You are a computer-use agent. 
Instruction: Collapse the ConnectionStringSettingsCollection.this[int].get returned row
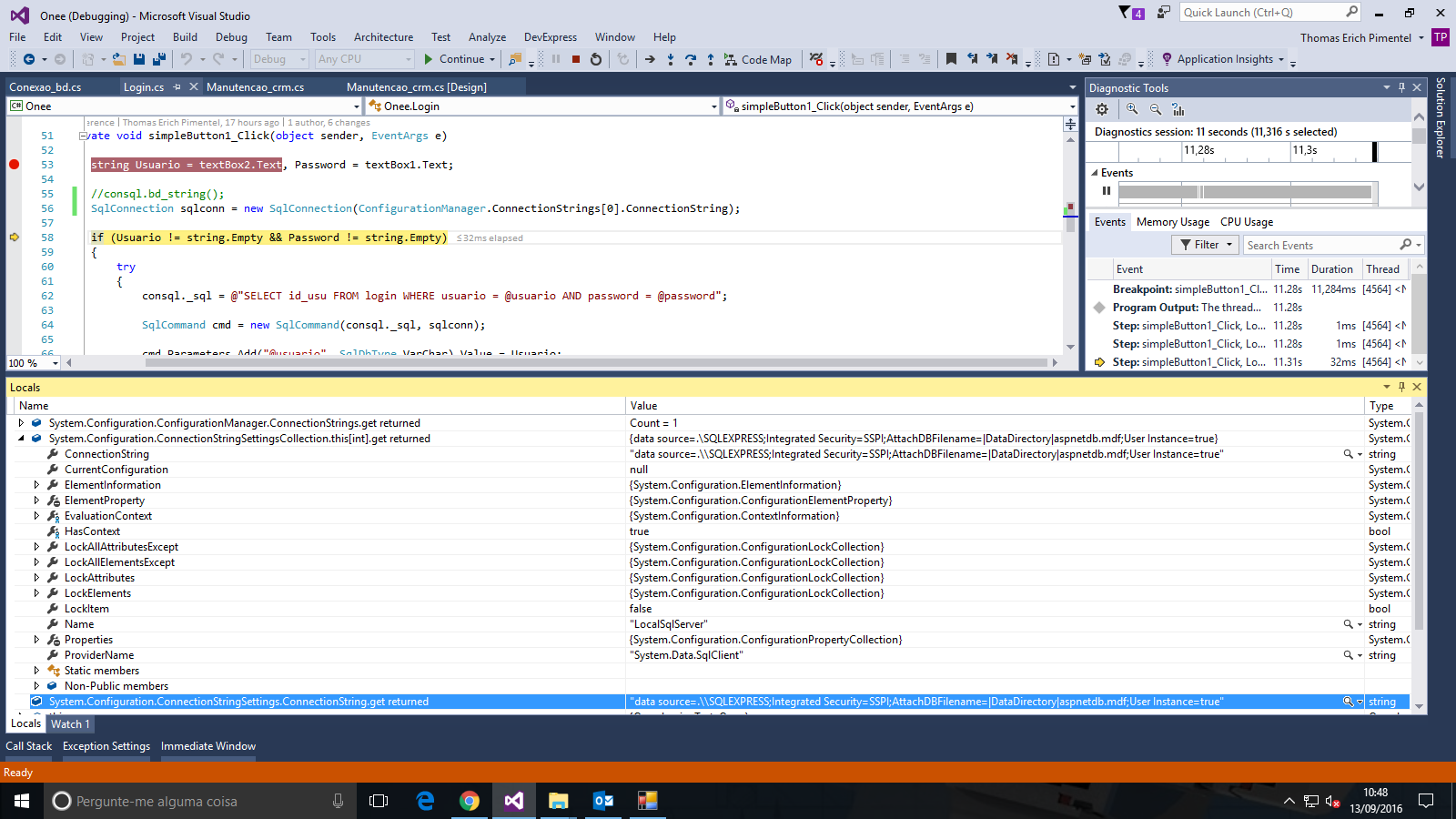(x=21, y=439)
